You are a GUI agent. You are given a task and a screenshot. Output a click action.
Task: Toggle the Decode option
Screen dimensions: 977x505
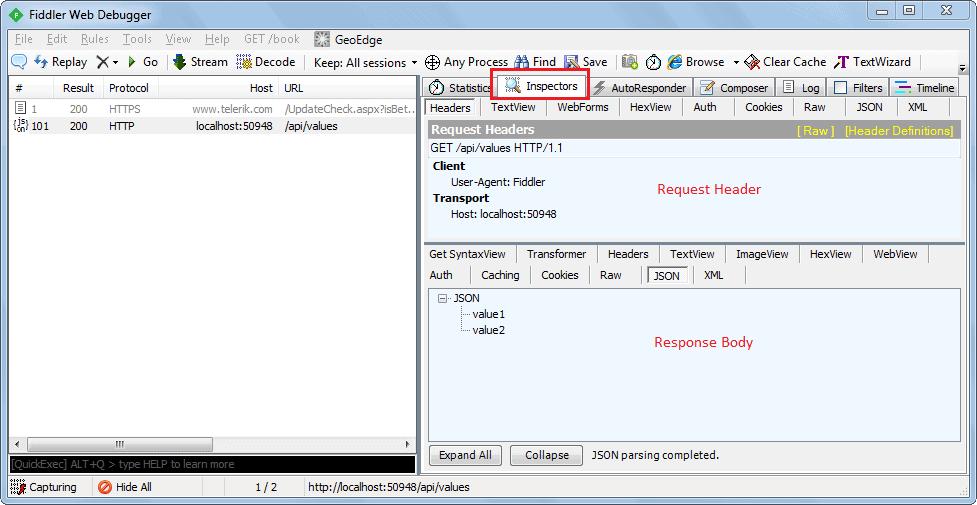point(266,62)
